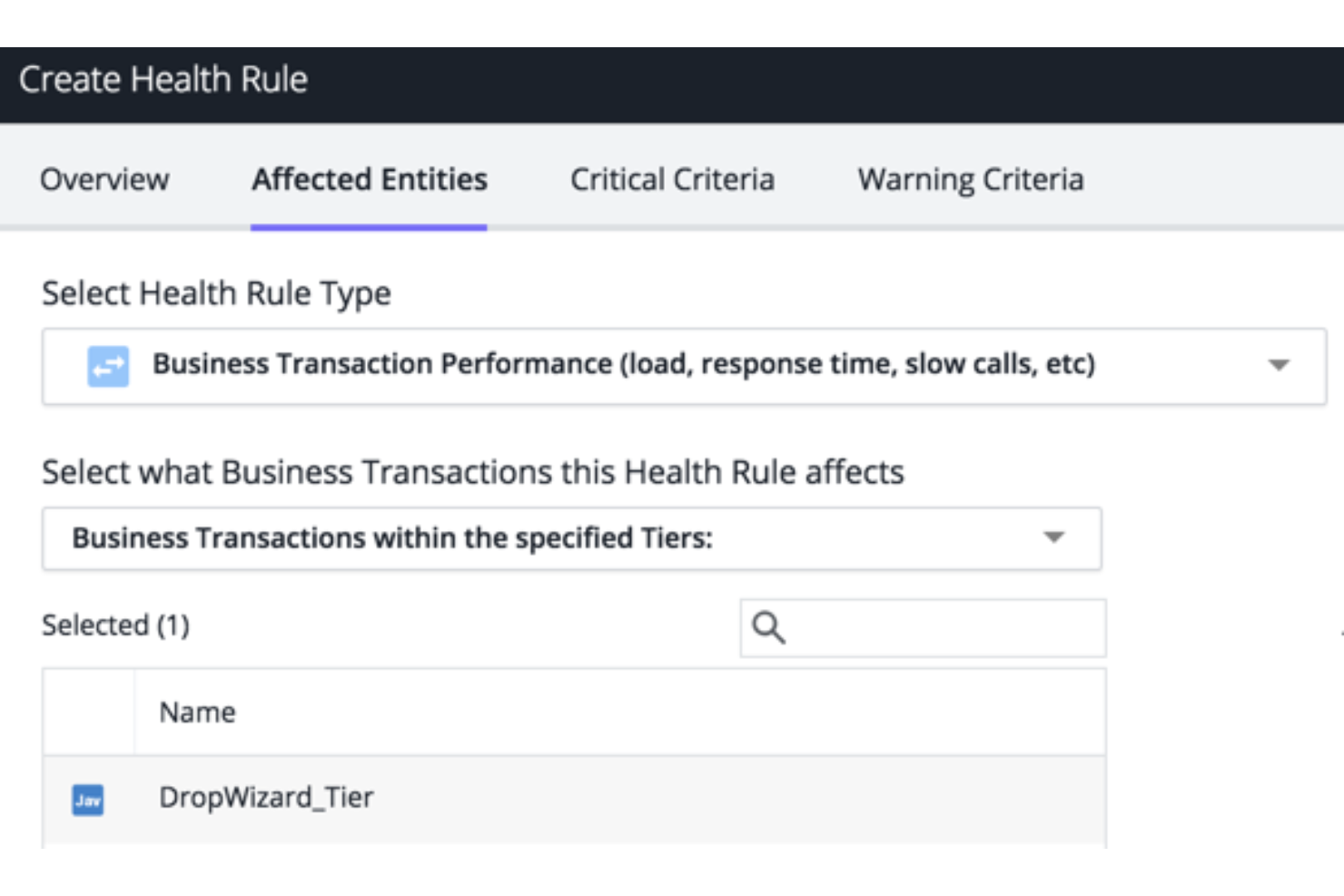Viewport: 1344px width, 896px height.
Task: Open Business Transactions within specified Tiers dropdown
Action: pos(572,538)
